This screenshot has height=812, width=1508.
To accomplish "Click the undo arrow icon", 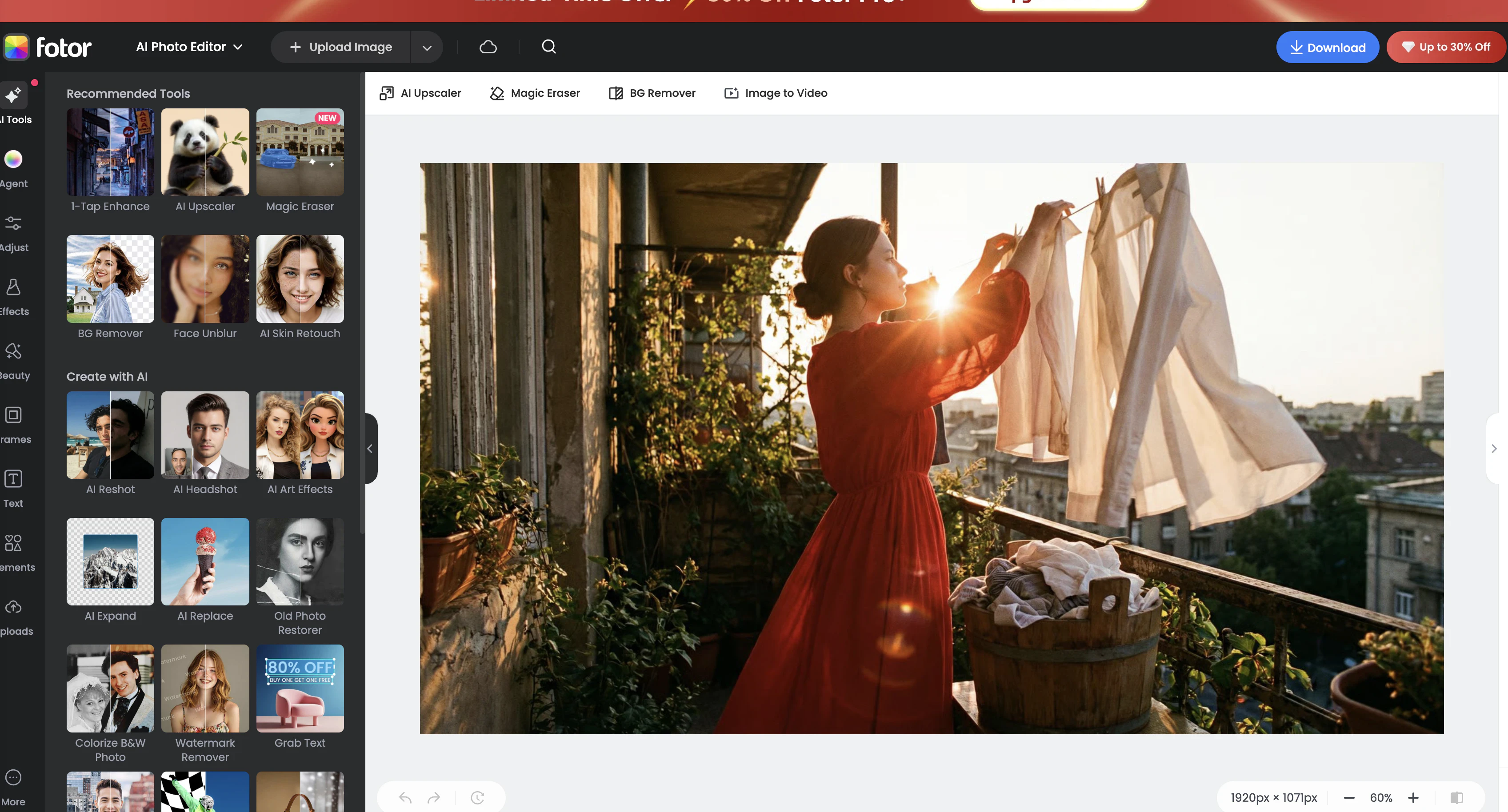I will click(x=405, y=797).
